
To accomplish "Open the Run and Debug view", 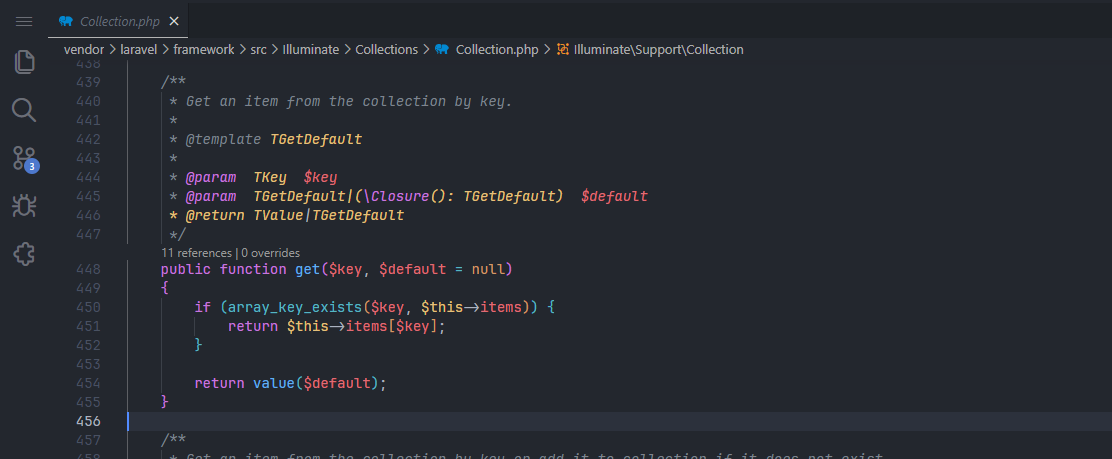I will pos(24,206).
